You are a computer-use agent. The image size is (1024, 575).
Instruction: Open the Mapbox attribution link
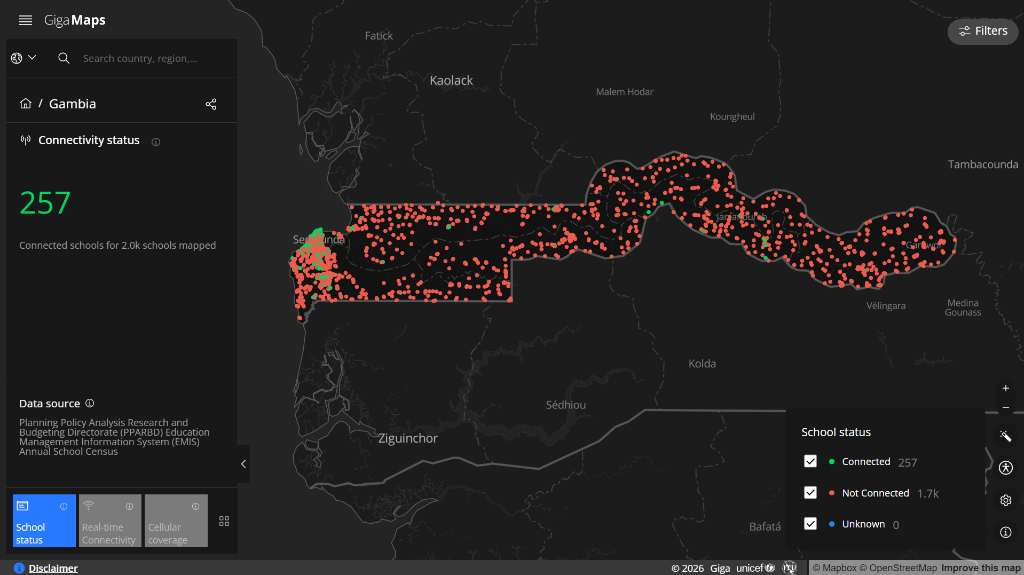point(834,568)
